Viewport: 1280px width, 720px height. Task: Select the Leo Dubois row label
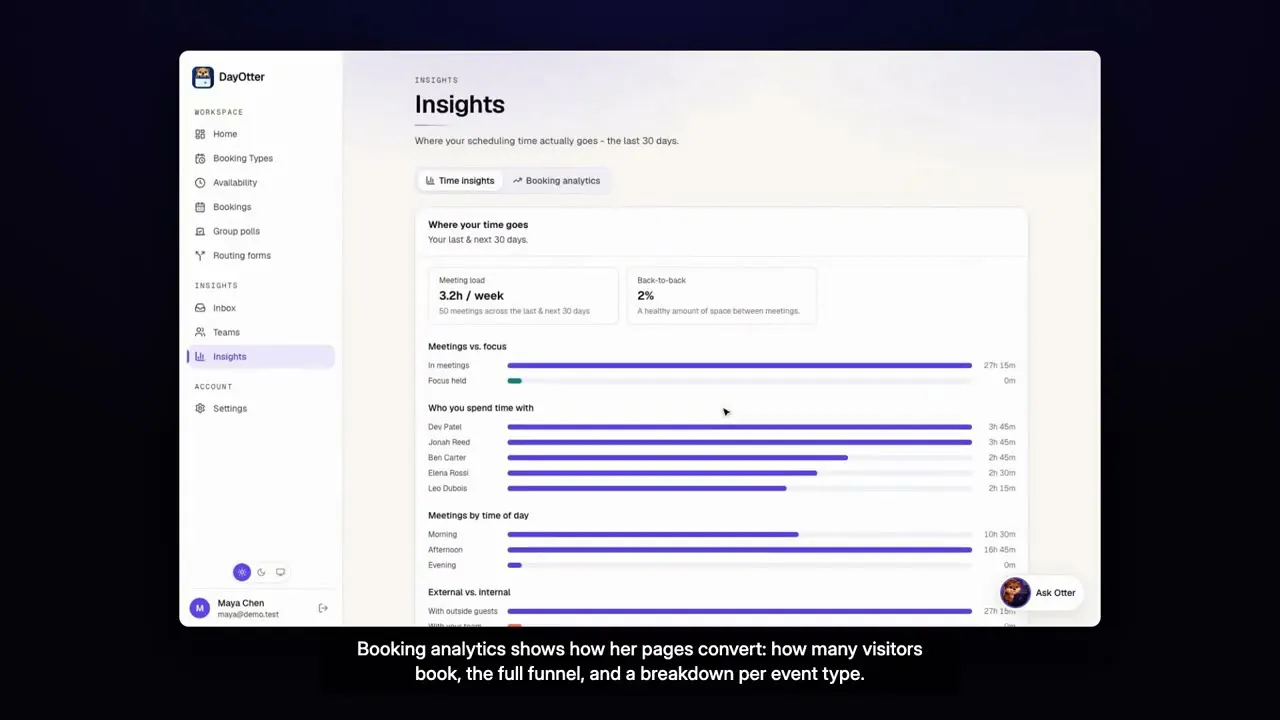pyautogui.click(x=447, y=489)
